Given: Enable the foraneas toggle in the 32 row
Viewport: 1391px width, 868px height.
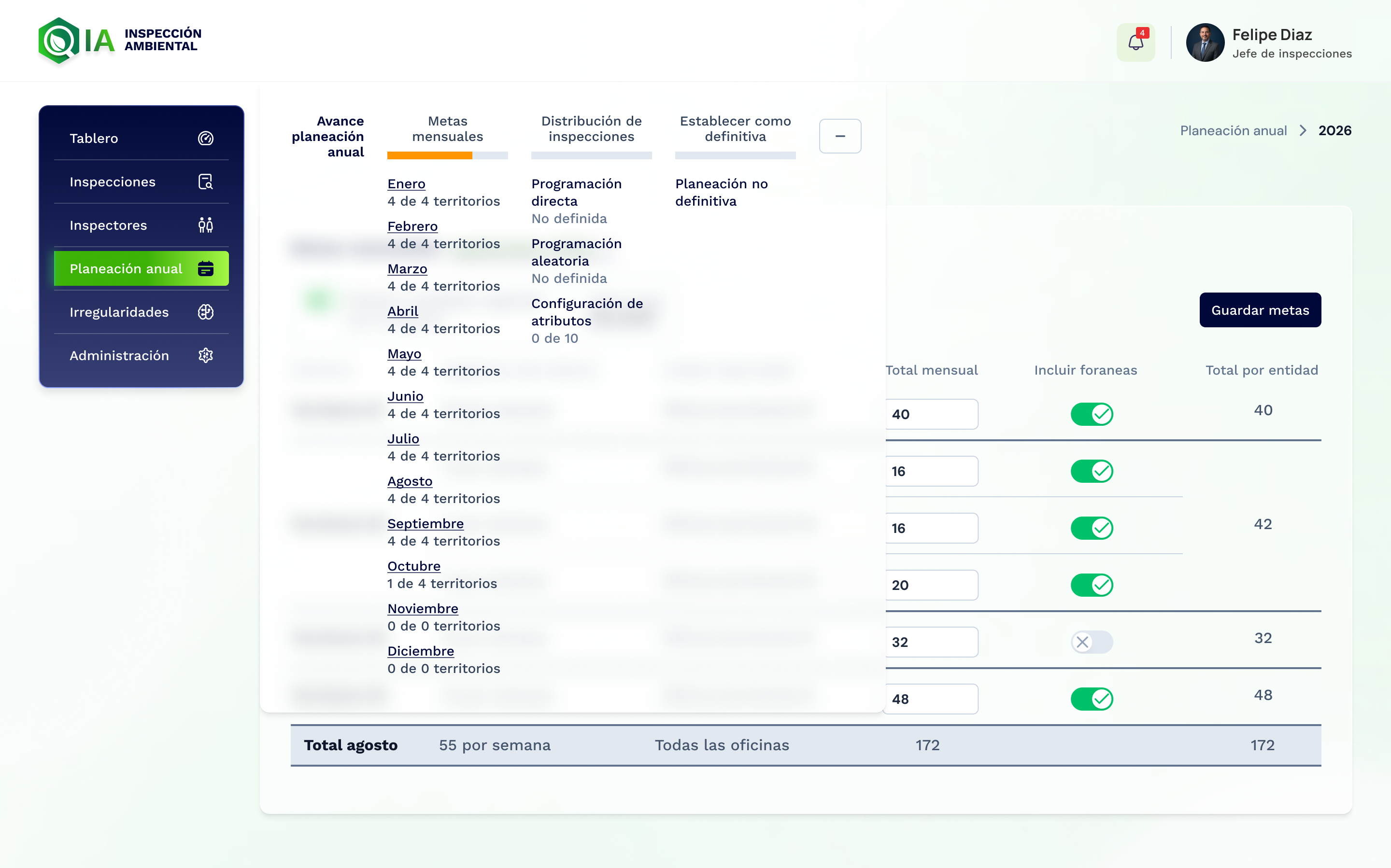Looking at the screenshot, I should coord(1091,642).
